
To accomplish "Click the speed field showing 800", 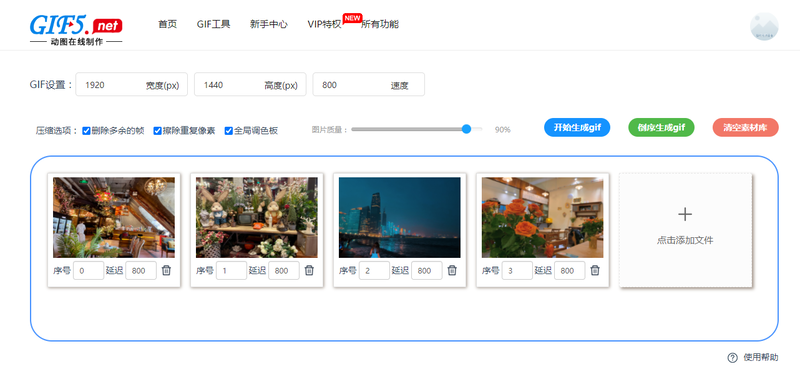I will pyautogui.click(x=368, y=84).
